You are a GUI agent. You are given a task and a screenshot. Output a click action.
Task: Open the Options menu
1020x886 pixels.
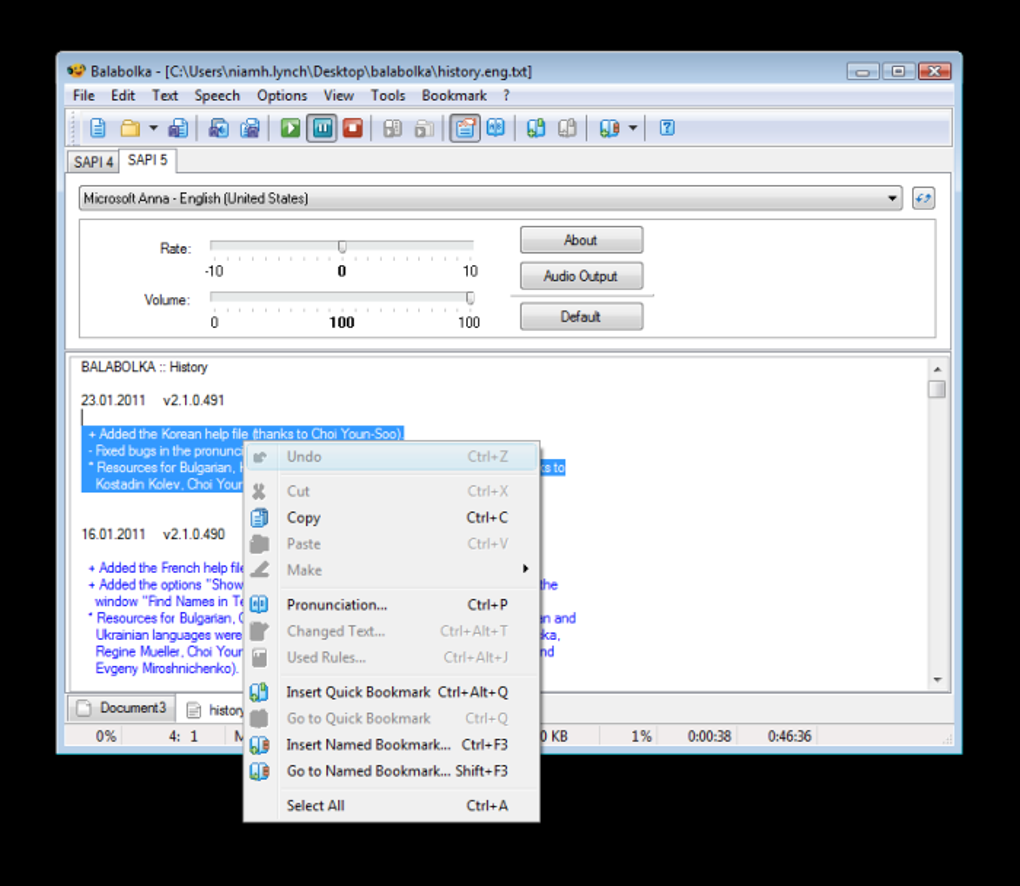[282, 96]
